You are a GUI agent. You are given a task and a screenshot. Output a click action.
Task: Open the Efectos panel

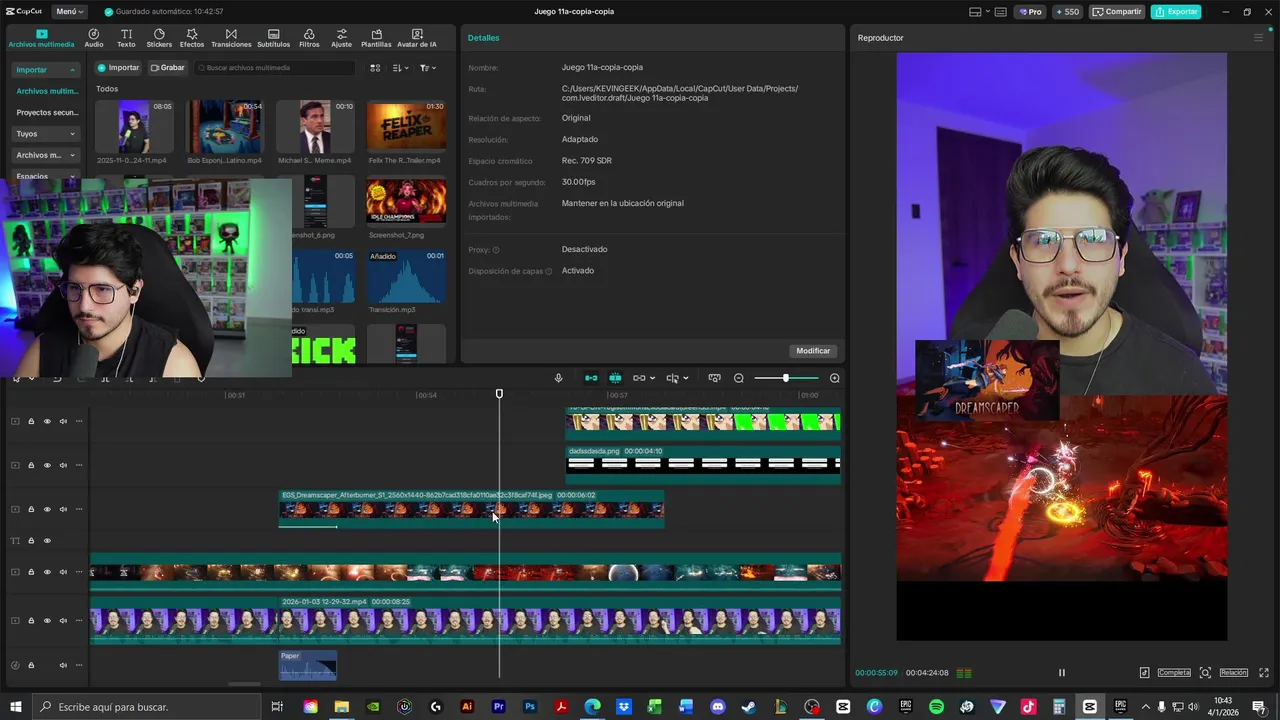tap(192, 38)
